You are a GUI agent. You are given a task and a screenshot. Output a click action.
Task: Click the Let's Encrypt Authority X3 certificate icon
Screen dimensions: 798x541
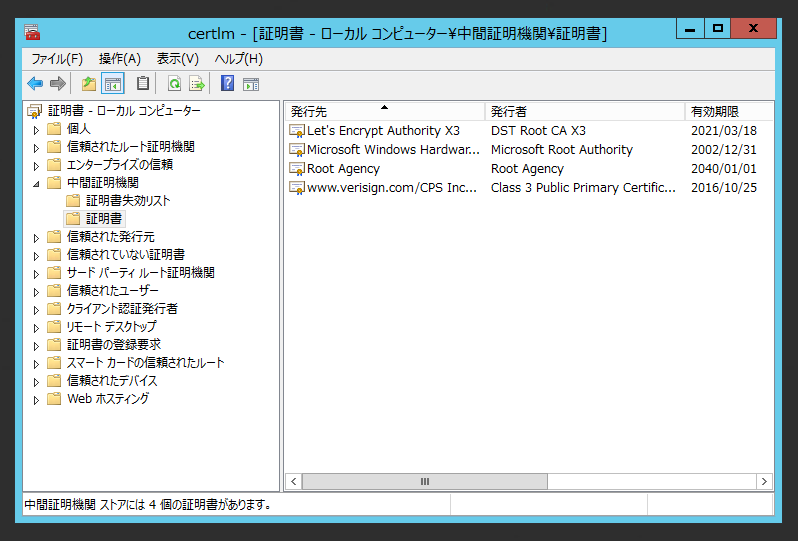(297, 131)
